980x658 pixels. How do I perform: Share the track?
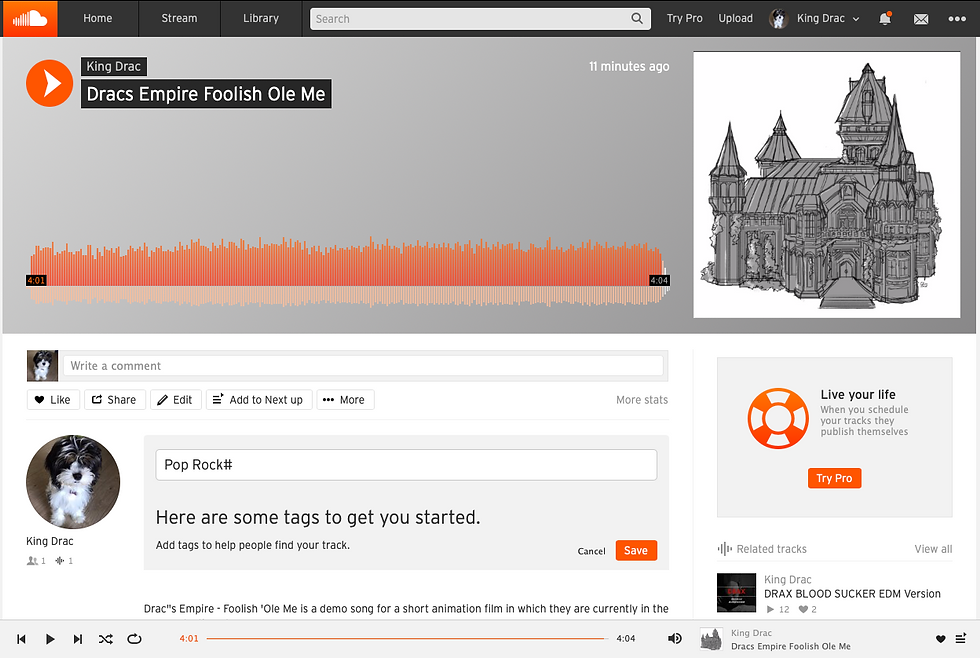click(114, 399)
